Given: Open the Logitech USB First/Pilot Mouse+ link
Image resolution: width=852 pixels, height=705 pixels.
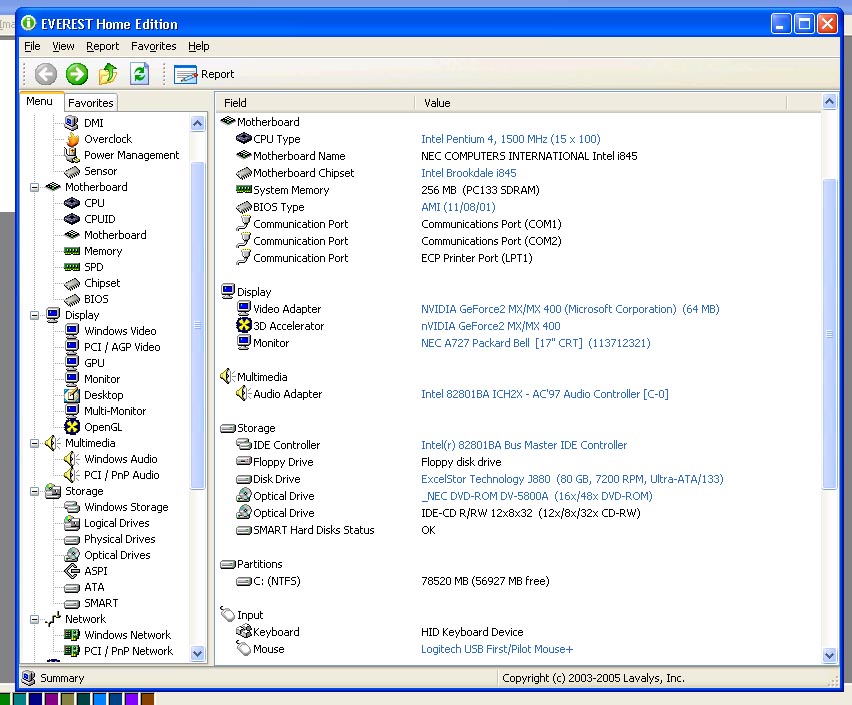Looking at the screenshot, I should click(x=497, y=649).
